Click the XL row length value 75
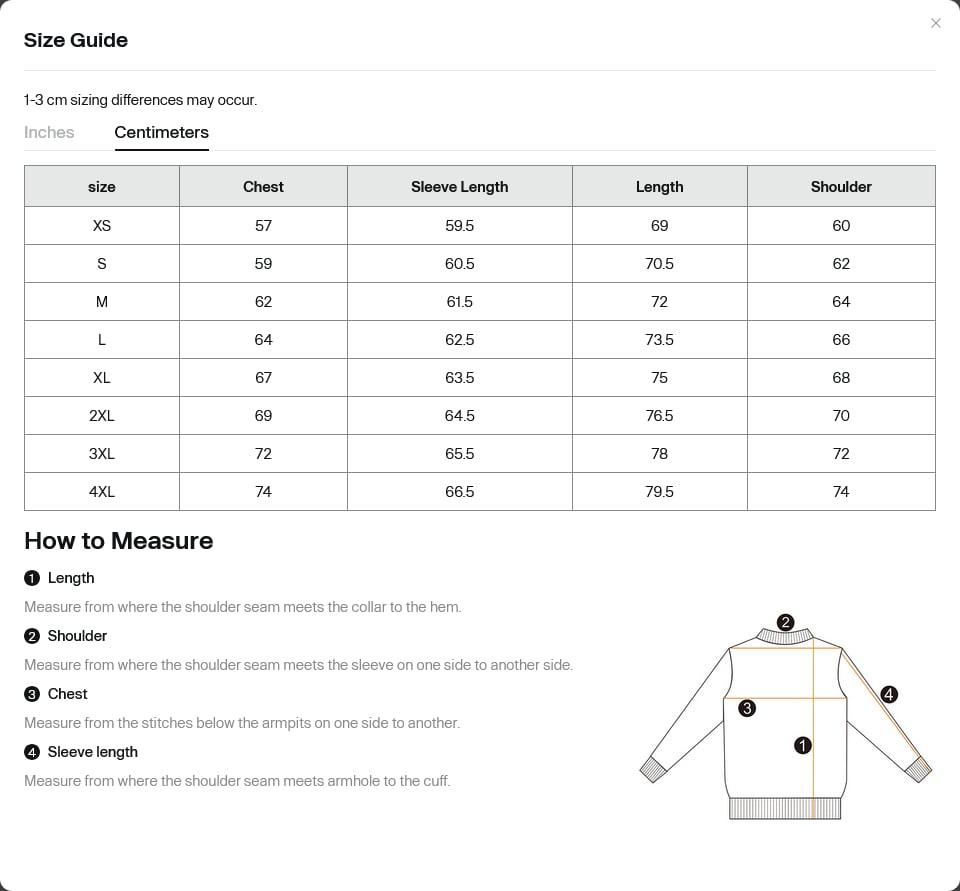The width and height of the screenshot is (960, 891). coord(659,378)
